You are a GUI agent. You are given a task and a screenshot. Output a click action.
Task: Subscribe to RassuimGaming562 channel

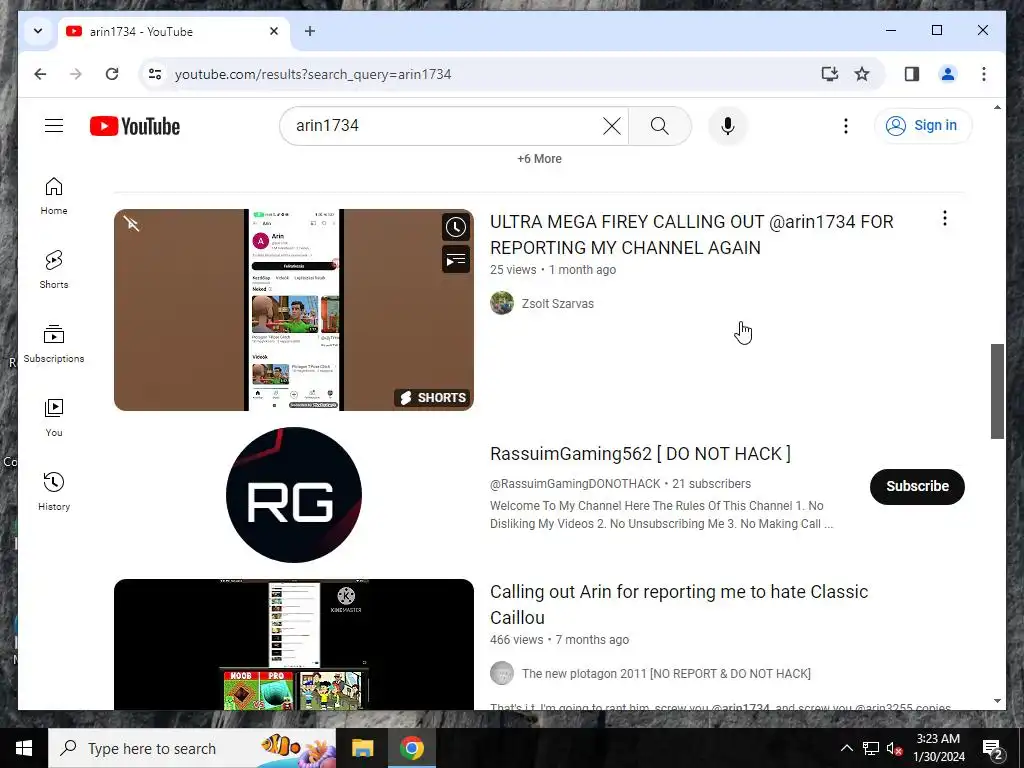(x=917, y=487)
